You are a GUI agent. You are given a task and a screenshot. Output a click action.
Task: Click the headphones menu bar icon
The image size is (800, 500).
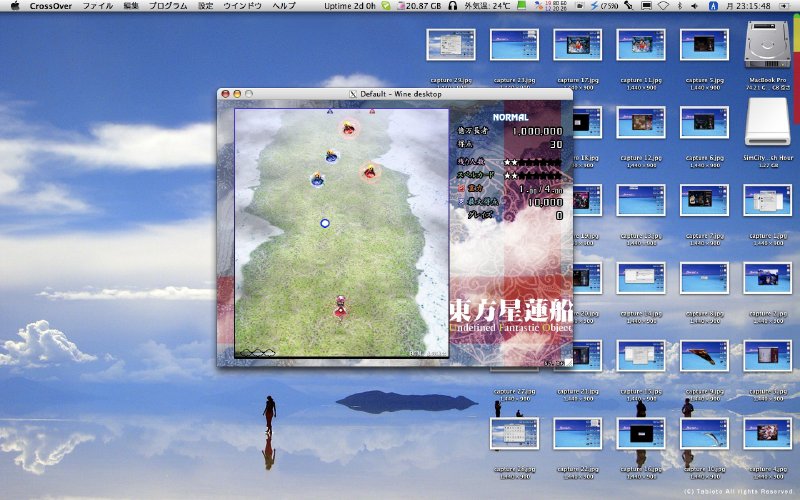pos(452,6)
